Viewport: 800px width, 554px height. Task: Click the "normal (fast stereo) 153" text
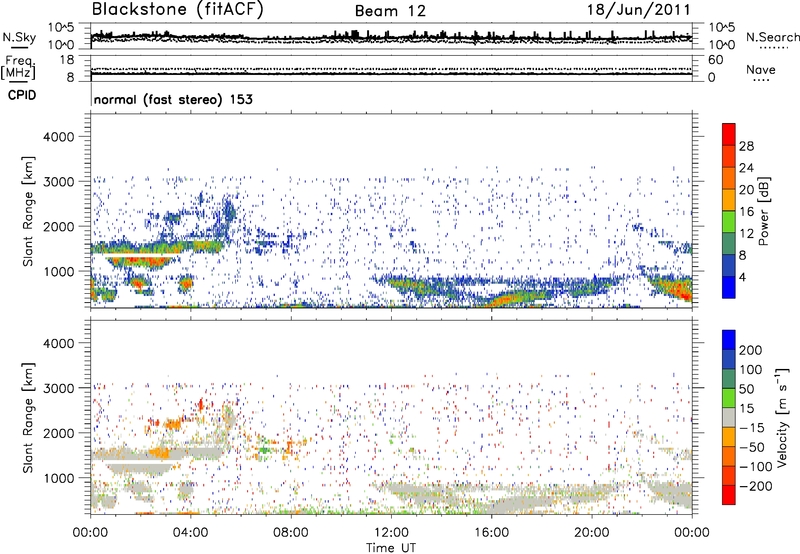pyautogui.click(x=173, y=99)
